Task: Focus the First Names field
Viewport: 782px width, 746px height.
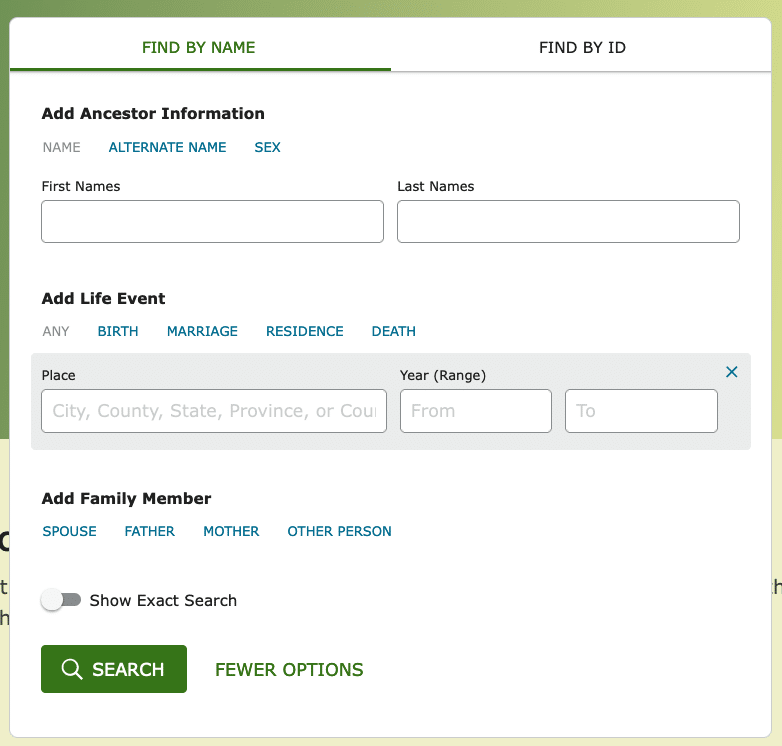Action: pos(212,221)
